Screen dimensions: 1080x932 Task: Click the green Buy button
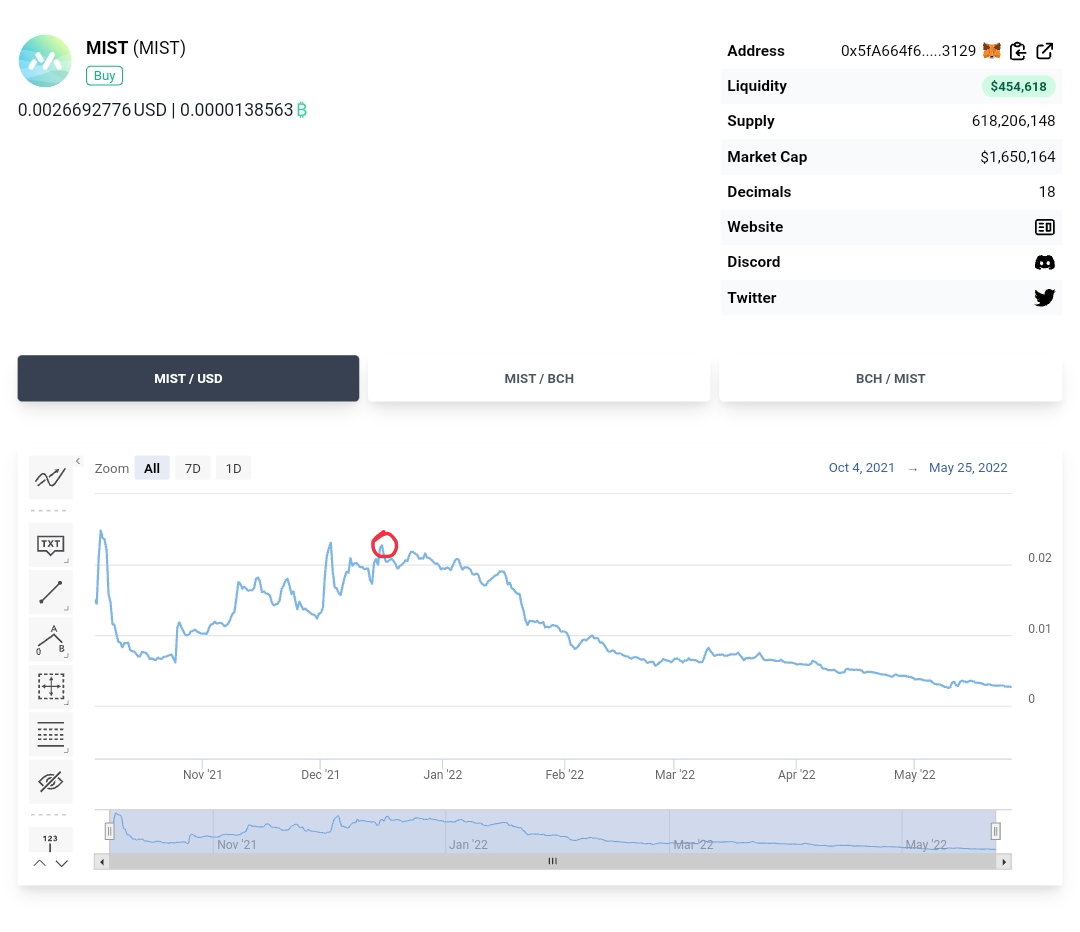[104, 76]
